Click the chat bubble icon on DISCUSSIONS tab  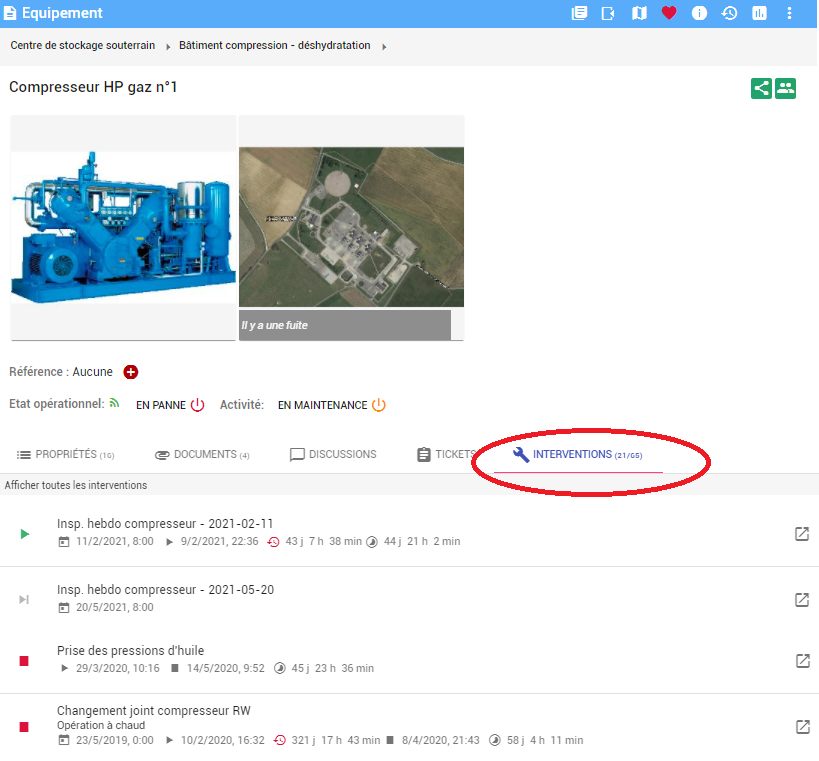[x=297, y=455]
